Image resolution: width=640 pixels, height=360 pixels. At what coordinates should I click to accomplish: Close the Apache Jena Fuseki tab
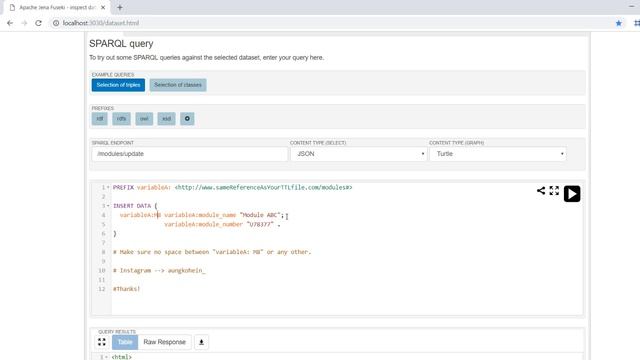(x=103, y=7)
